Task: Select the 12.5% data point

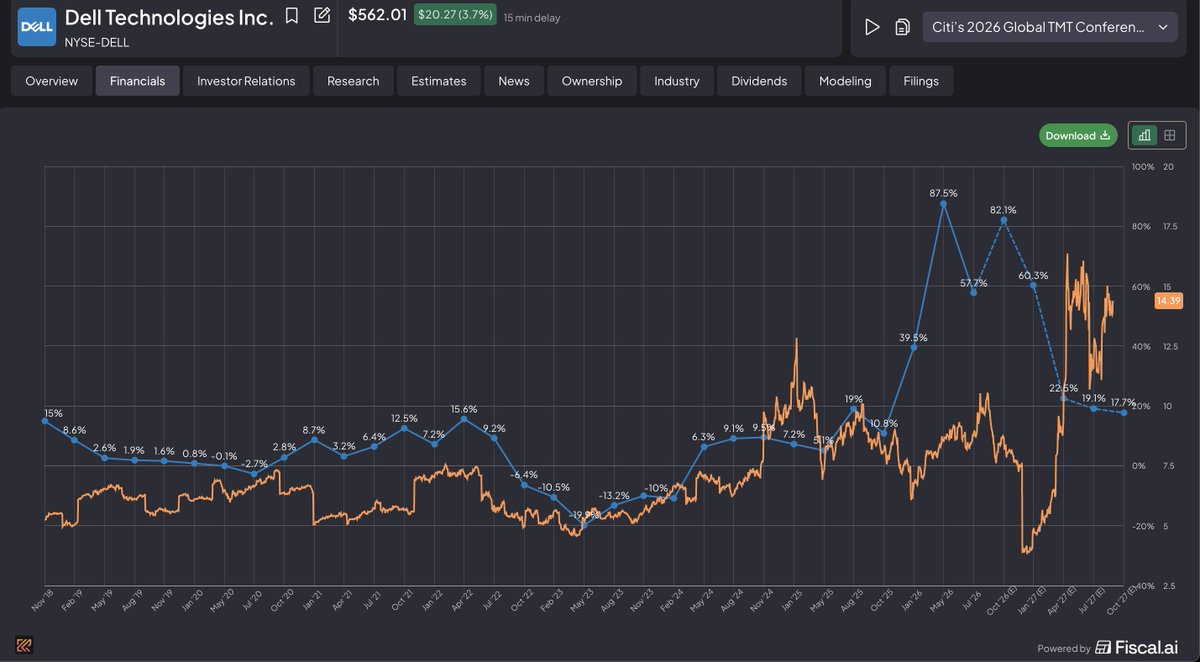Action: click(404, 428)
